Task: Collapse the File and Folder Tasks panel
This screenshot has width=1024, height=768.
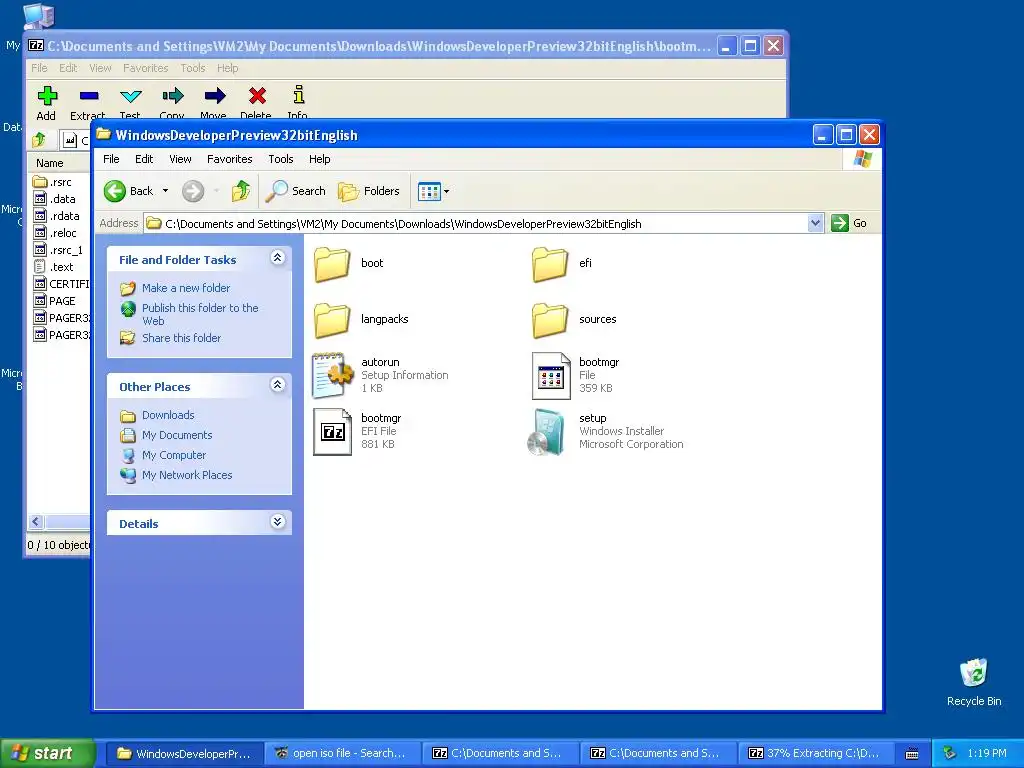Action: (x=278, y=258)
